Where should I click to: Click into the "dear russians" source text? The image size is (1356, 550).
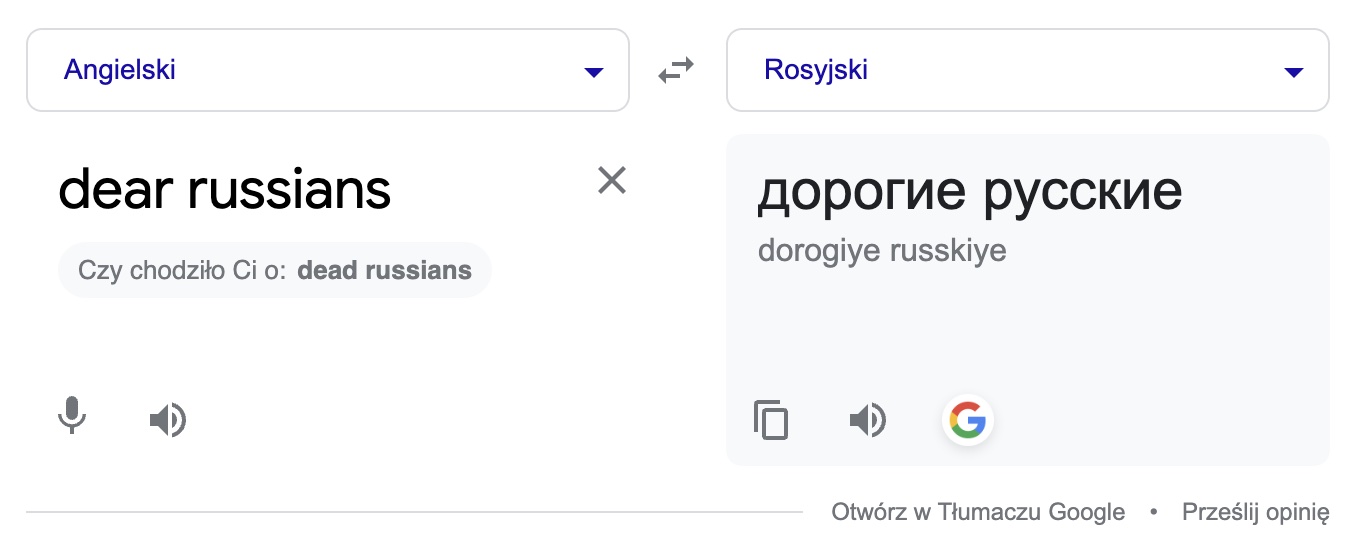[x=225, y=190]
